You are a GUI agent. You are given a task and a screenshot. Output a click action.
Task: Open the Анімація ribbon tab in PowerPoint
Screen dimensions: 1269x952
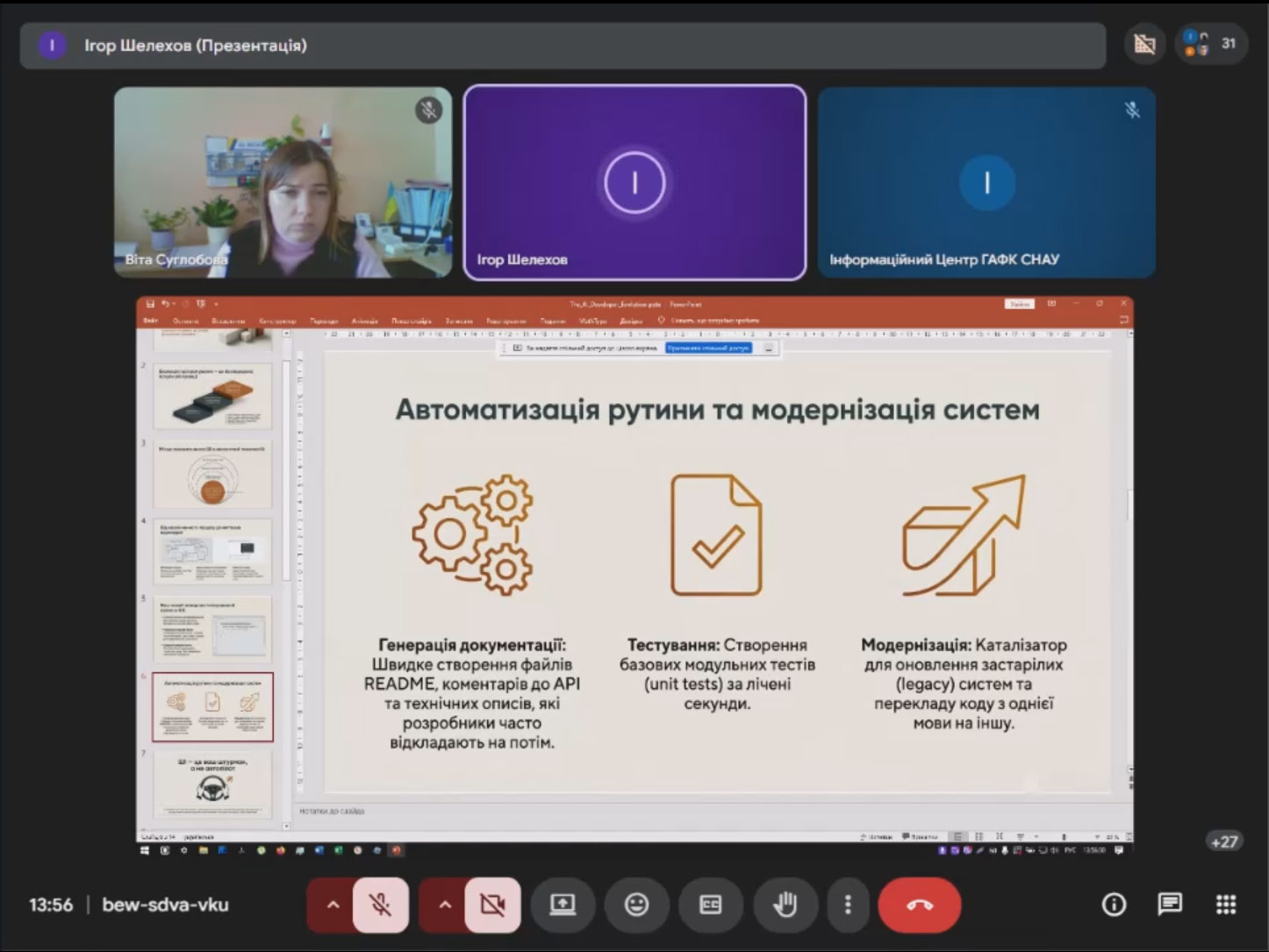[x=363, y=321]
